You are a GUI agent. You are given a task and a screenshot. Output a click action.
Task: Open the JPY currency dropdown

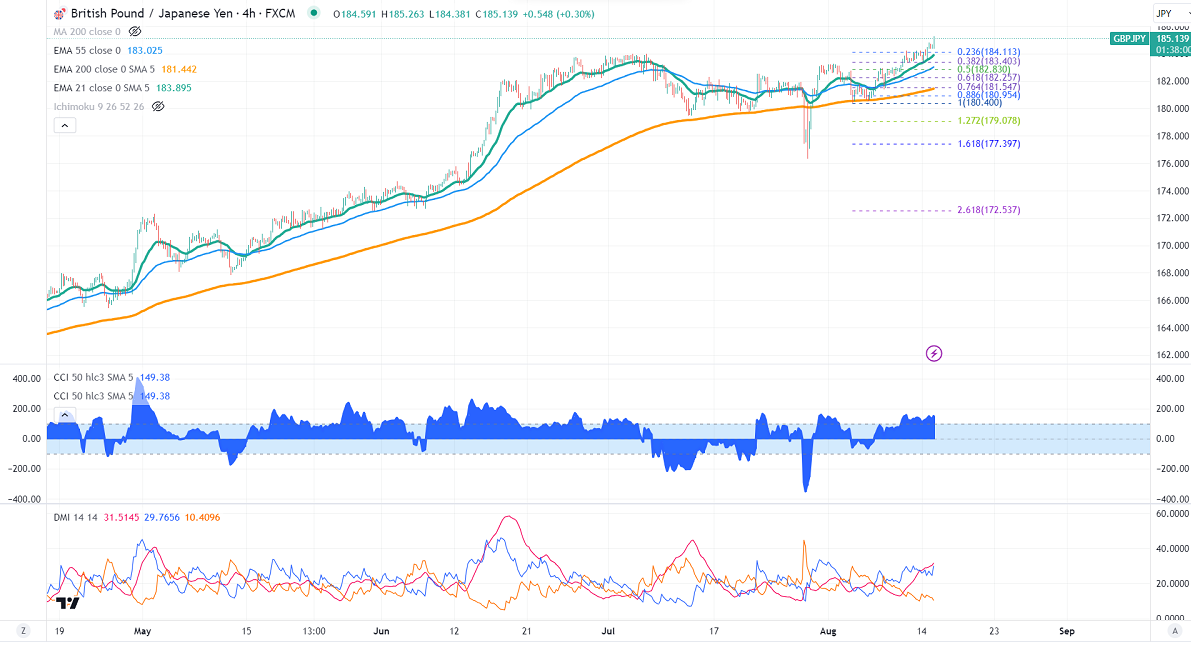[x=1172, y=14]
